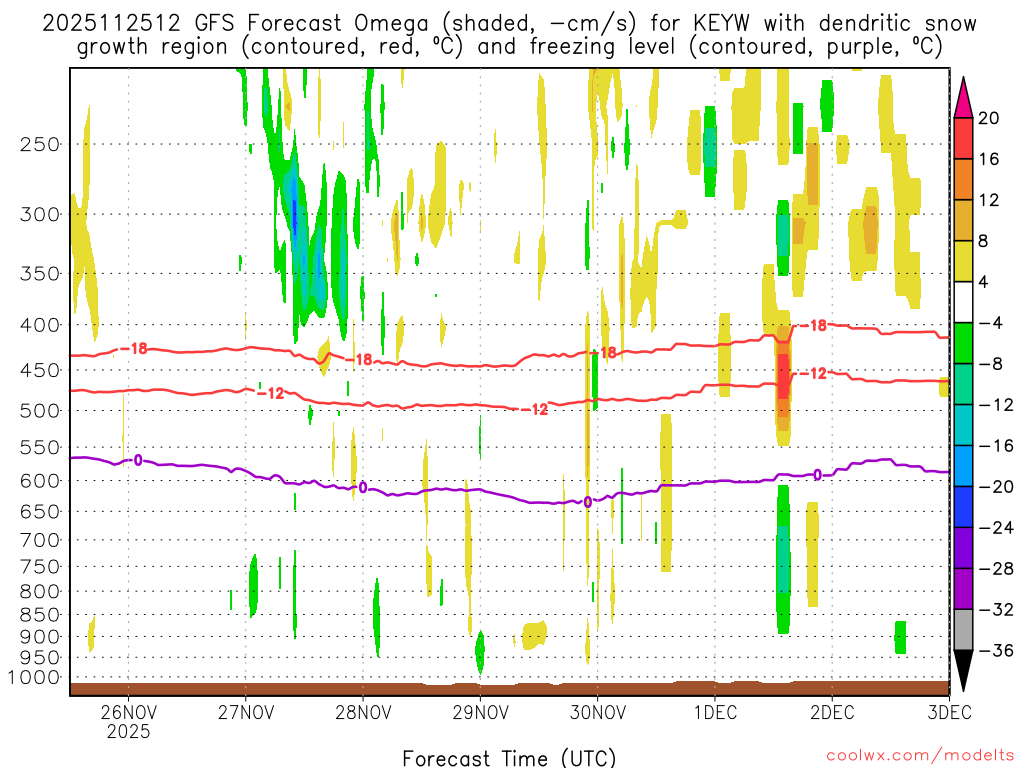Image resolution: width=1024 pixels, height=768 pixels.
Task: Select the 28NOV date label
Action: click(363, 712)
